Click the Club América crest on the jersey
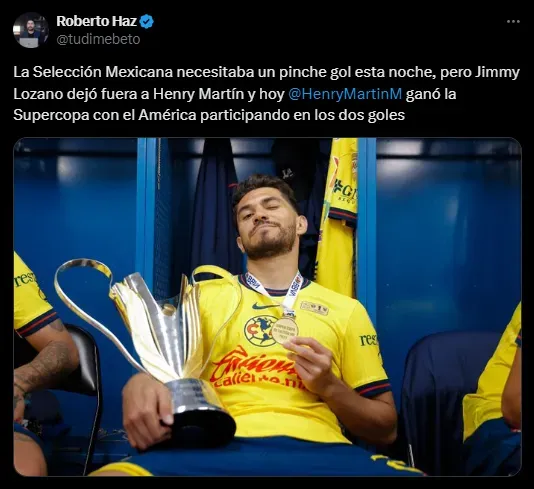534x489 pixels. click(260, 330)
